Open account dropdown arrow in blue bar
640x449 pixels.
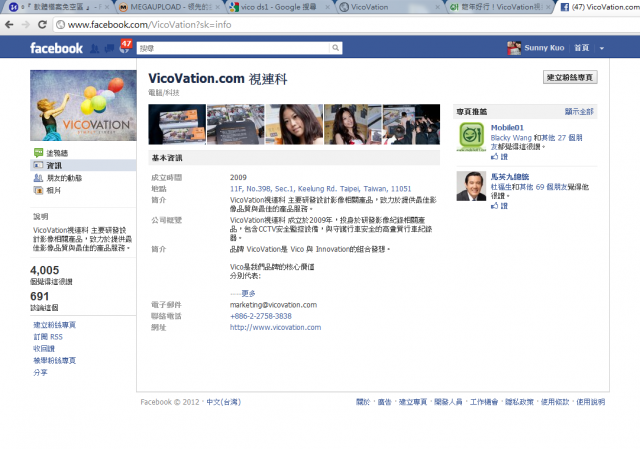coord(602,48)
